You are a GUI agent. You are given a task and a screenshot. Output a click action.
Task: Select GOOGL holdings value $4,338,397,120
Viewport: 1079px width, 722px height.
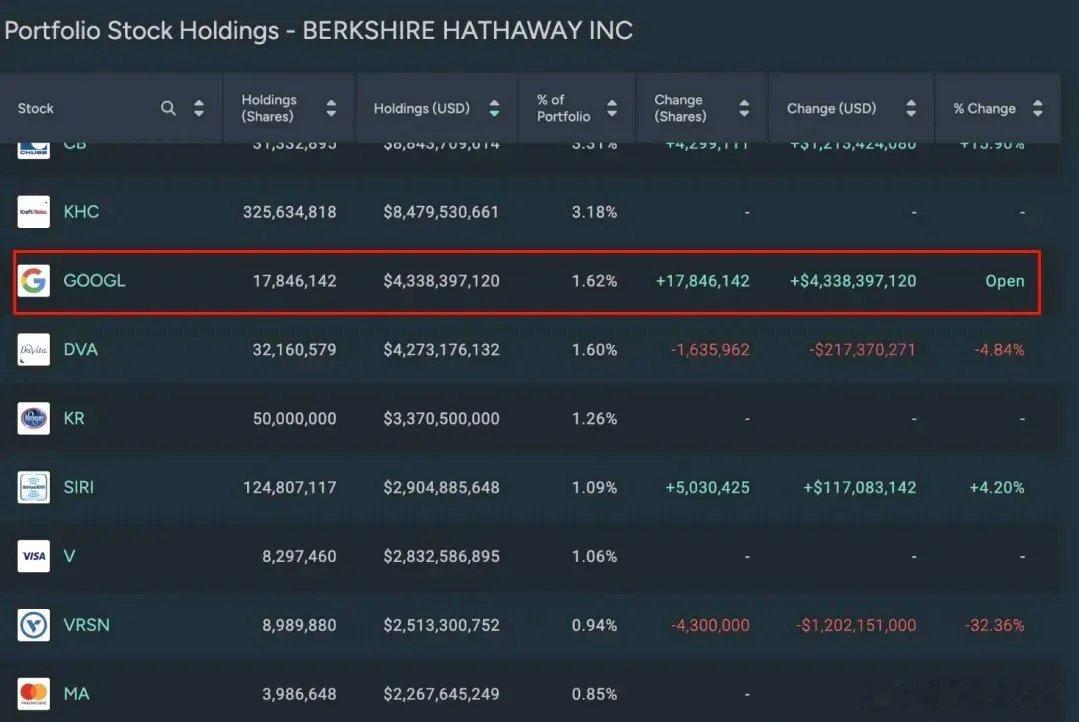(x=441, y=281)
